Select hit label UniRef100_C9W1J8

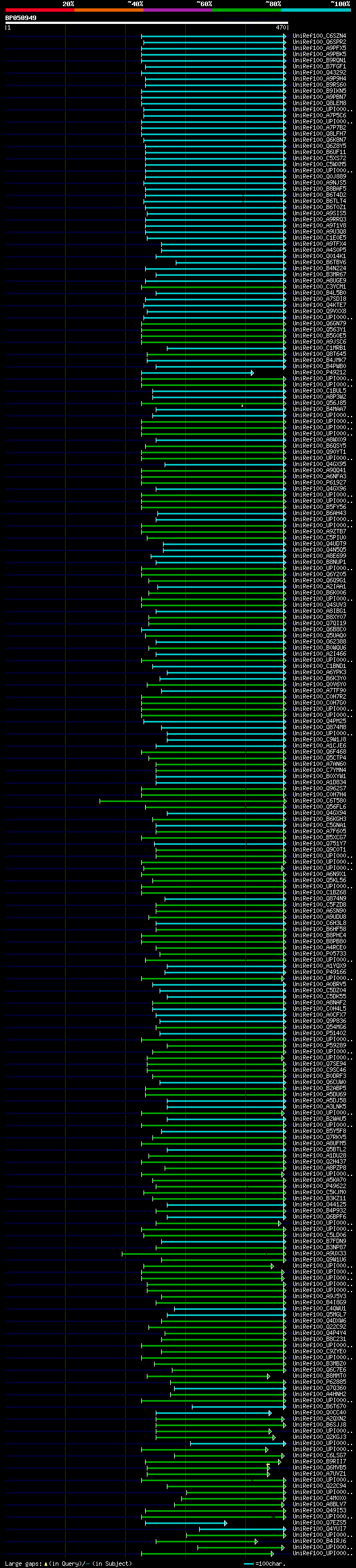click(319, 740)
